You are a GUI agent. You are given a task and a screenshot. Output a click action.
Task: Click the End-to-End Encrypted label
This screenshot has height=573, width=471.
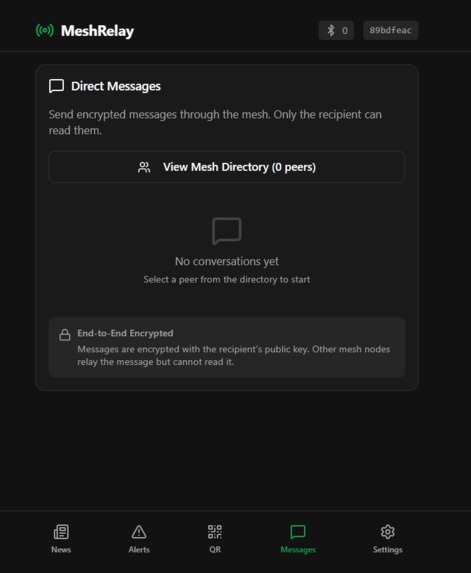pos(125,333)
